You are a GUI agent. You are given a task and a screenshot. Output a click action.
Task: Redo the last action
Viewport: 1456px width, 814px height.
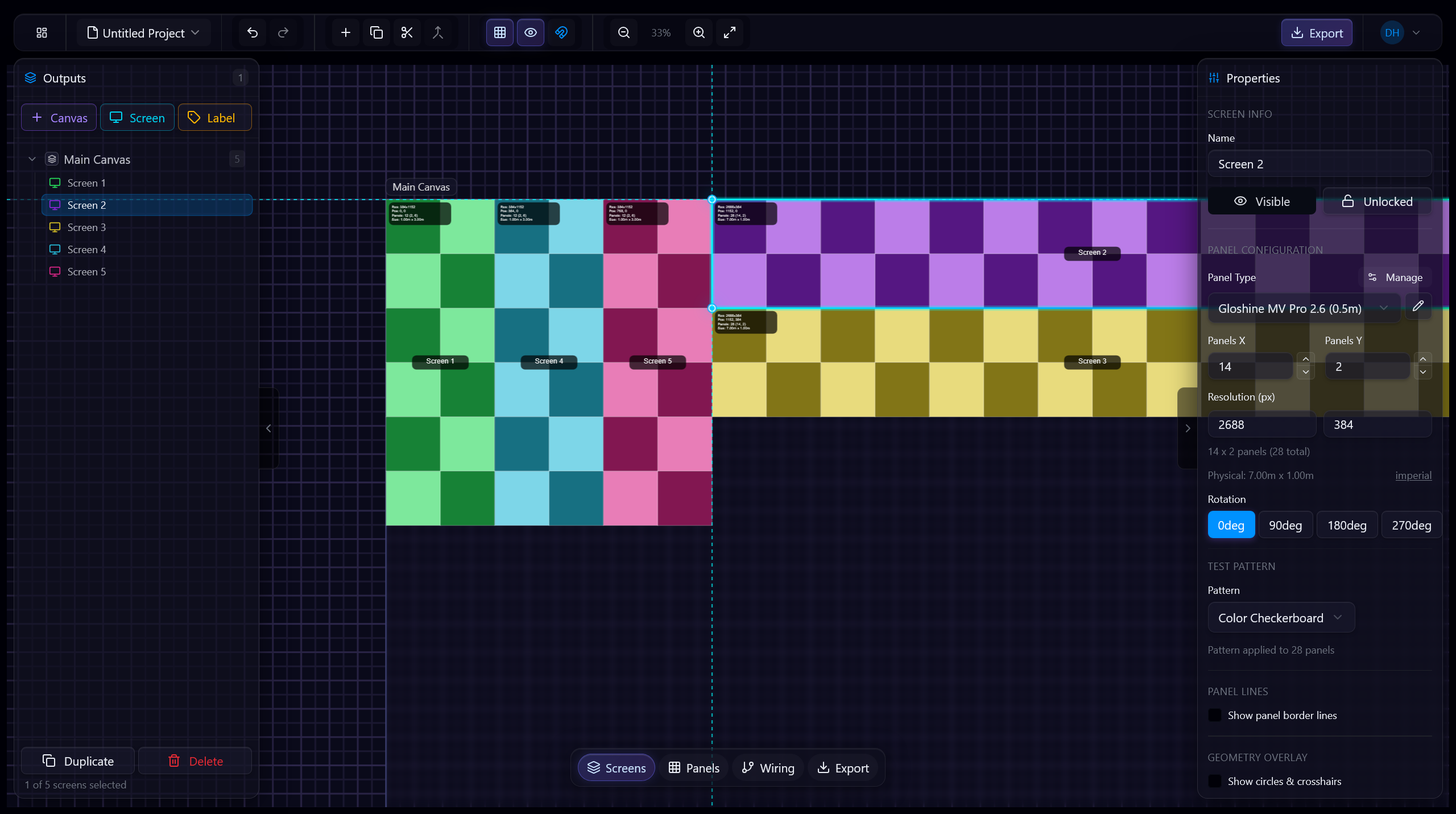[x=283, y=32]
